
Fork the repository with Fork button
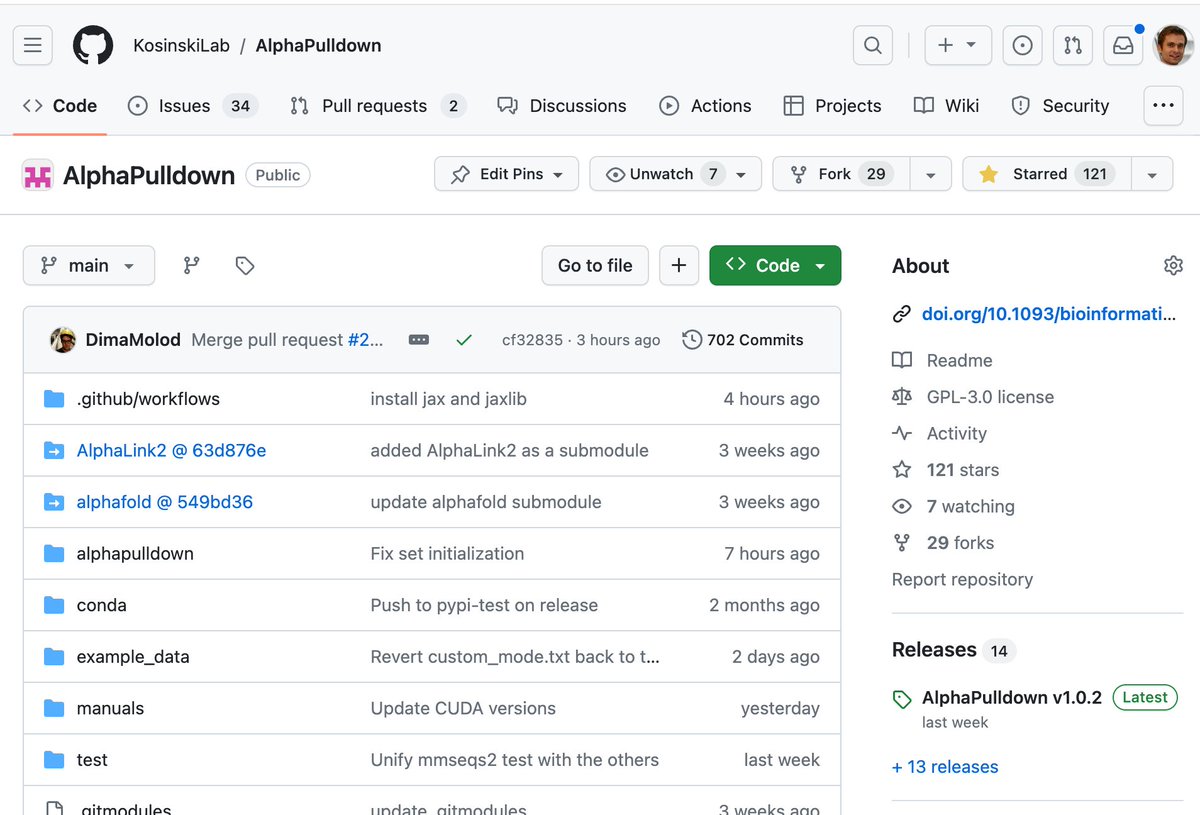(842, 174)
